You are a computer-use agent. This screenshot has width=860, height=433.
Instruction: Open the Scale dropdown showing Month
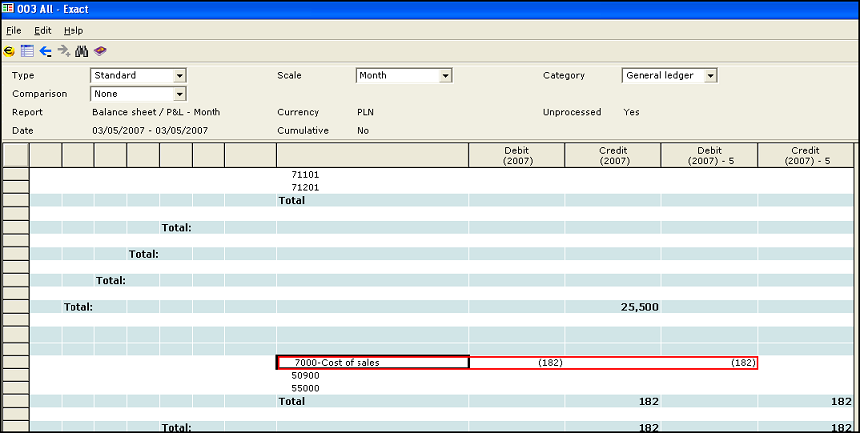coord(404,75)
